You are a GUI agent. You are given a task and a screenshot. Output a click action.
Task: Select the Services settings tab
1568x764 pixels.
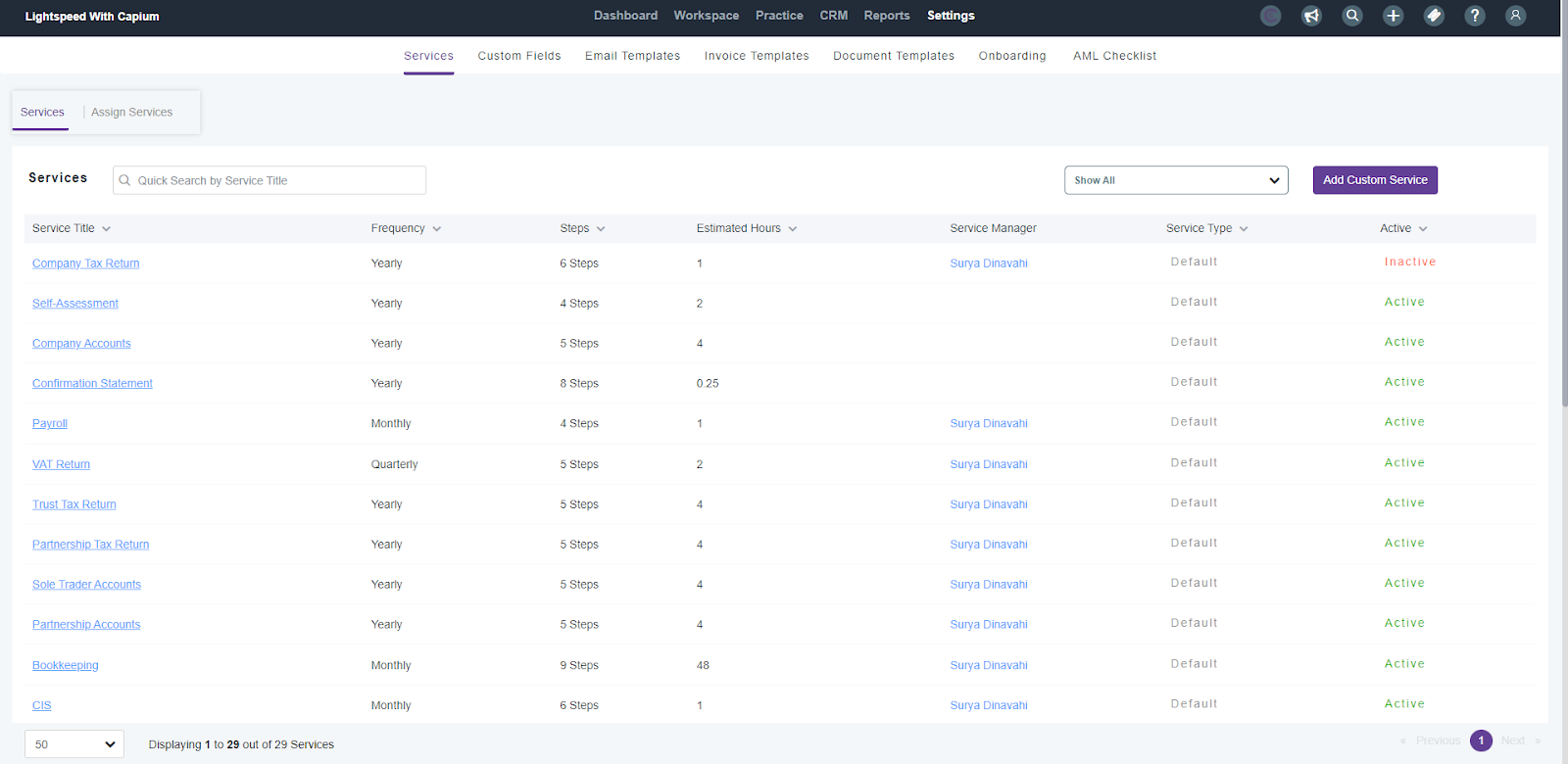click(x=428, y=56)
